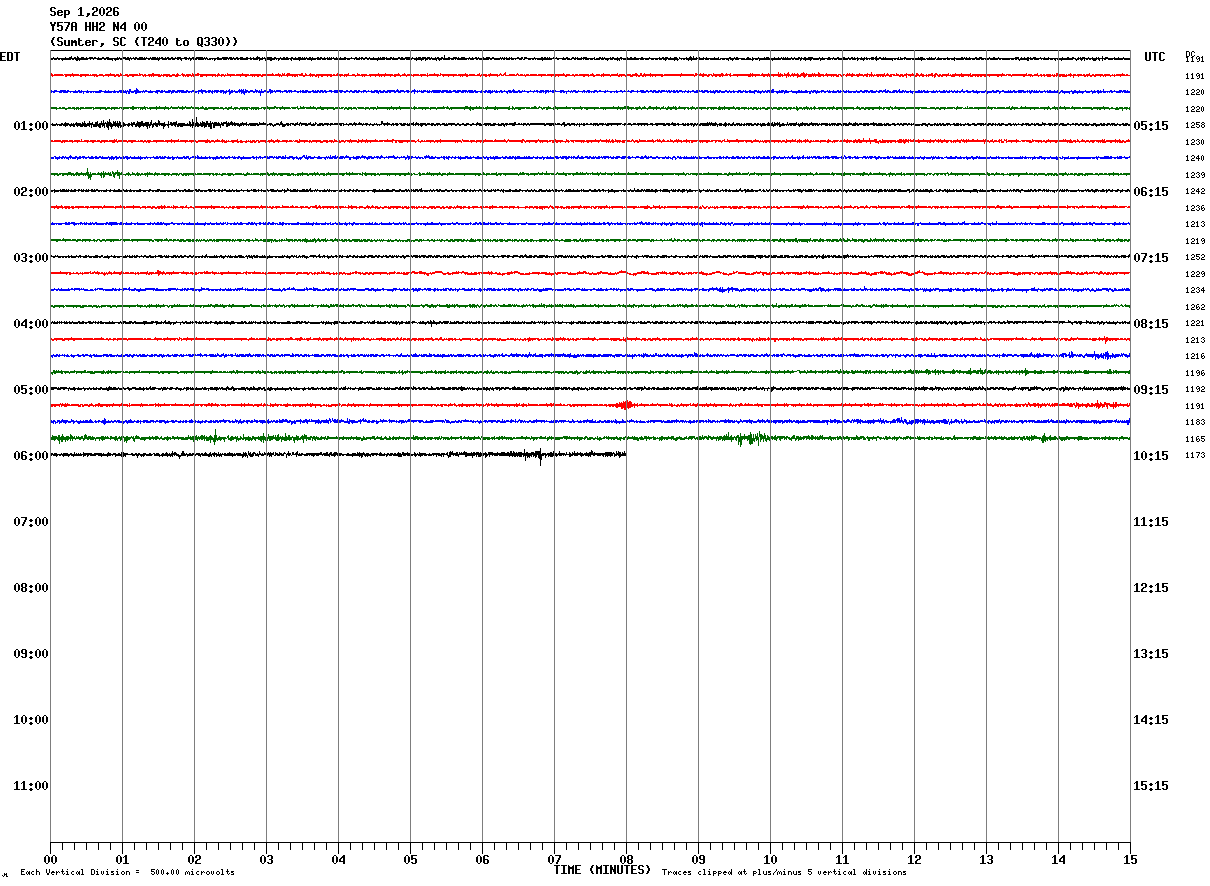Screen dimensions: 1210x886
Task: Click the Y57A HH2 N4 00 station label
Action: coord(98,27)
